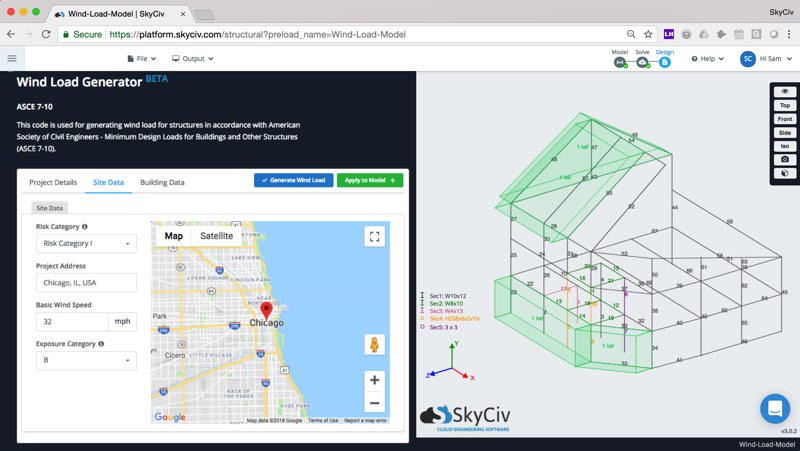Image resolution: width=800 pixels, height=451 pixels.
Task: Open map Terms of Use link
Action: [x=323, y=420]
